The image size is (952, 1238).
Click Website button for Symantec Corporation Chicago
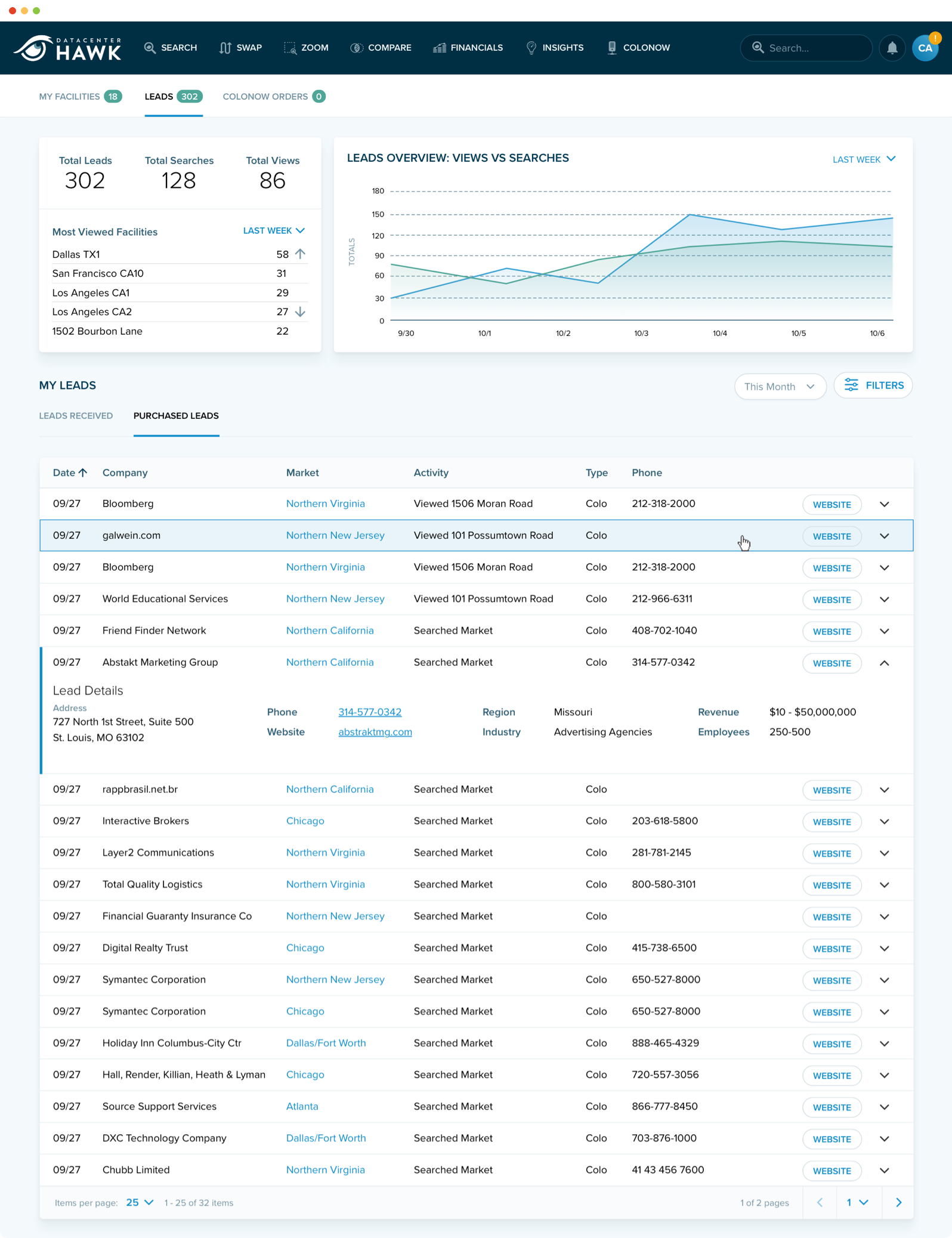832,1012
